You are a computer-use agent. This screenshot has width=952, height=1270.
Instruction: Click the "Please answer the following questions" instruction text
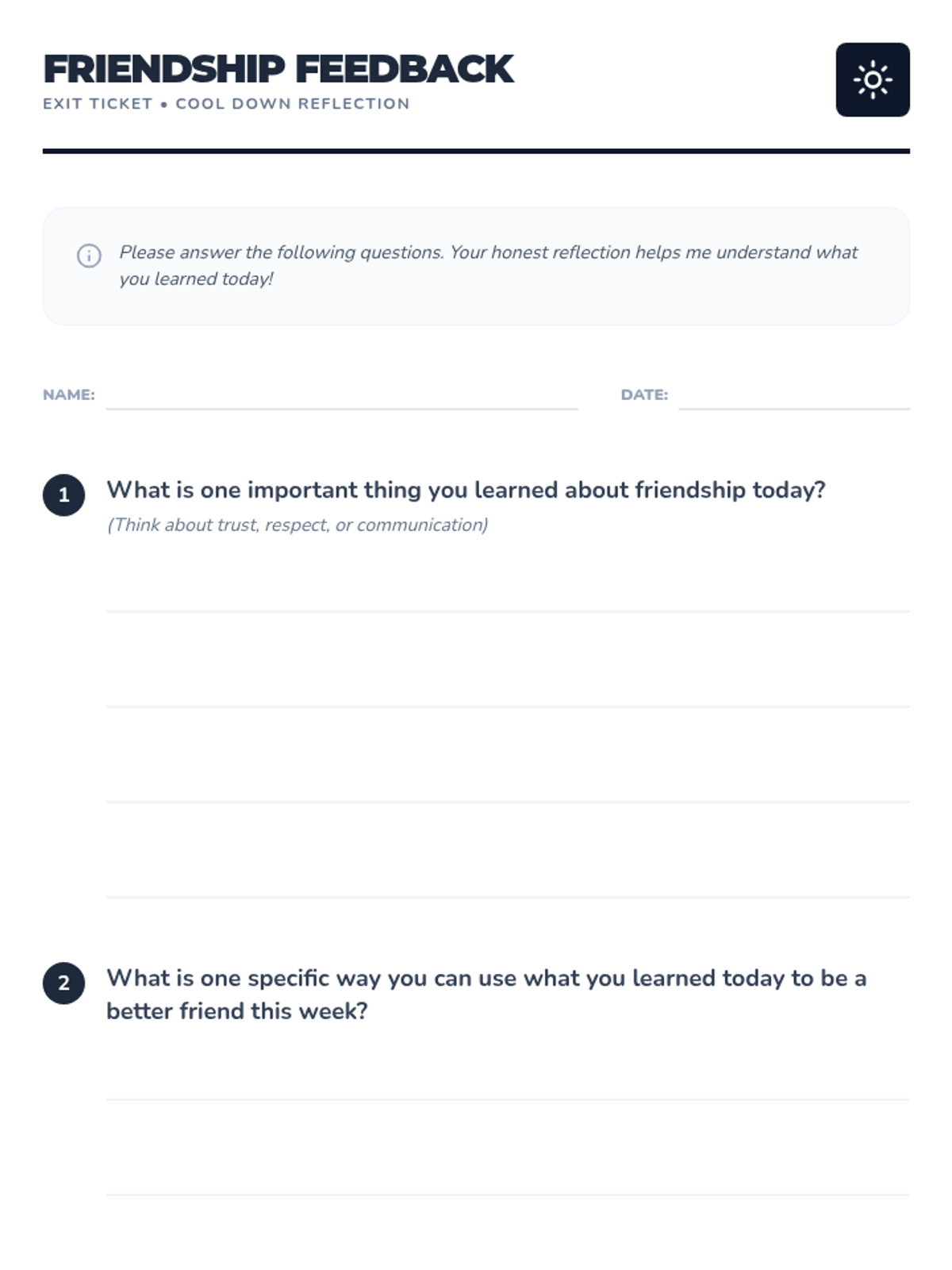pos(488,265)
